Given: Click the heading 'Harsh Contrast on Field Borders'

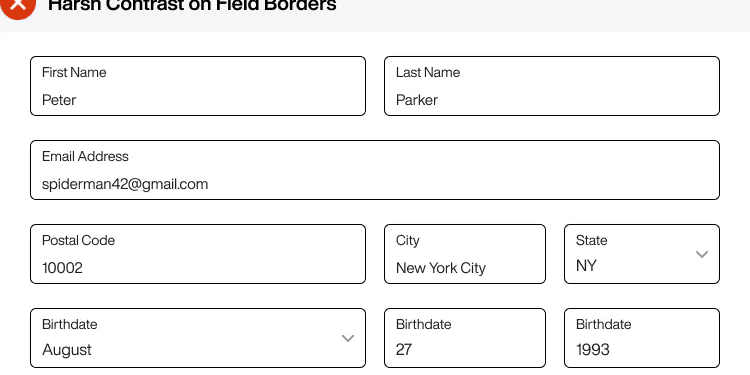Looking at the screenshot, I should 192,5.
